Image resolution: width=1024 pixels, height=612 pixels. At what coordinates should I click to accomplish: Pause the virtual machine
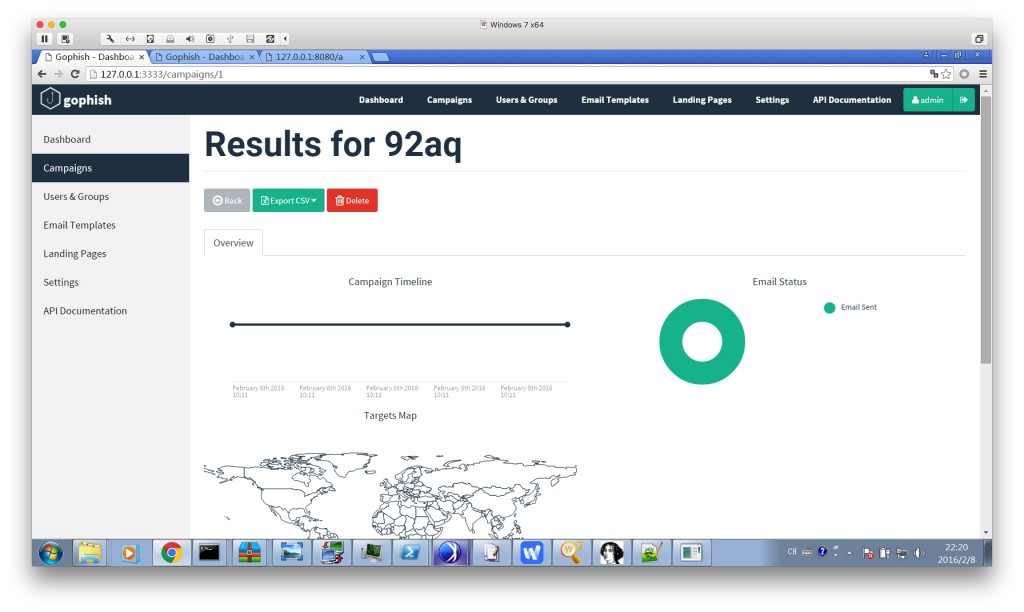coord(45,39)
